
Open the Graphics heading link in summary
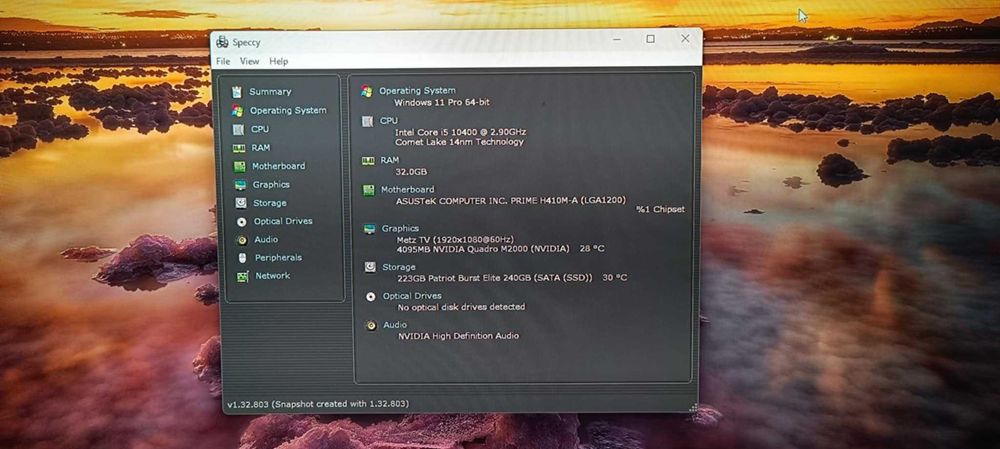pyautogui.click(x=401, y=228)
